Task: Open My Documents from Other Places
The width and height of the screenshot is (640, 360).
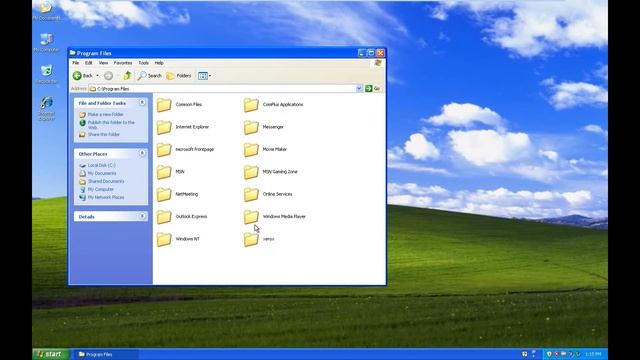Action: click(102, 173)
